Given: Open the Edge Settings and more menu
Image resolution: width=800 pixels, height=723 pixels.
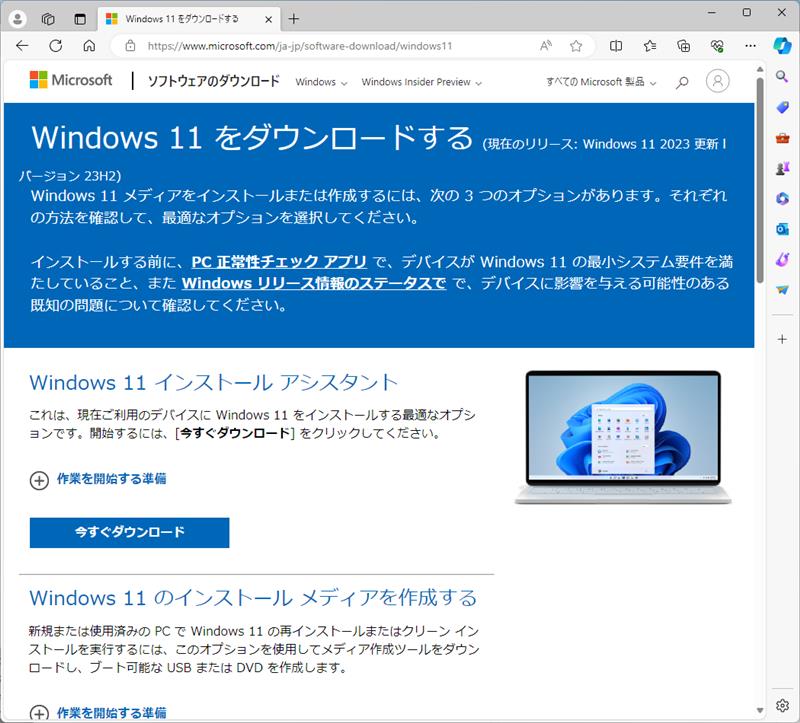Looking at the screenshot, I should coord(750,46).
